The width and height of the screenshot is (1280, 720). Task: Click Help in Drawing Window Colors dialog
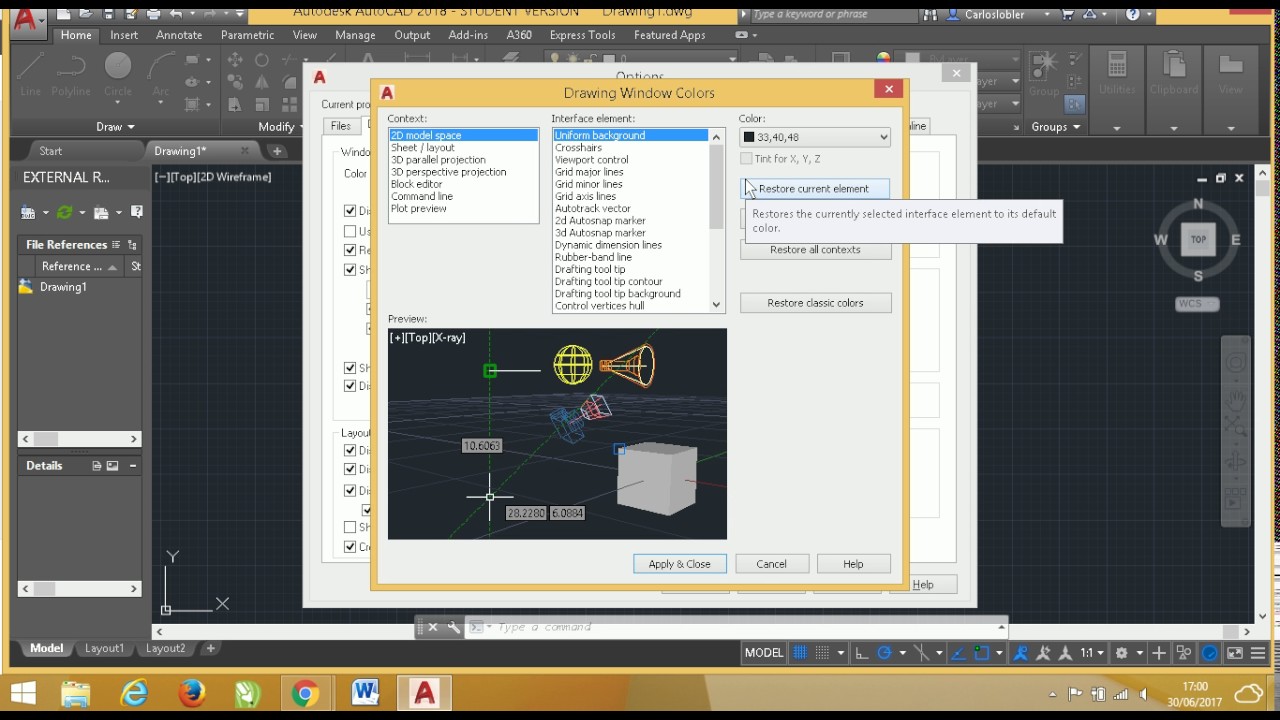[x=853, y=564]
